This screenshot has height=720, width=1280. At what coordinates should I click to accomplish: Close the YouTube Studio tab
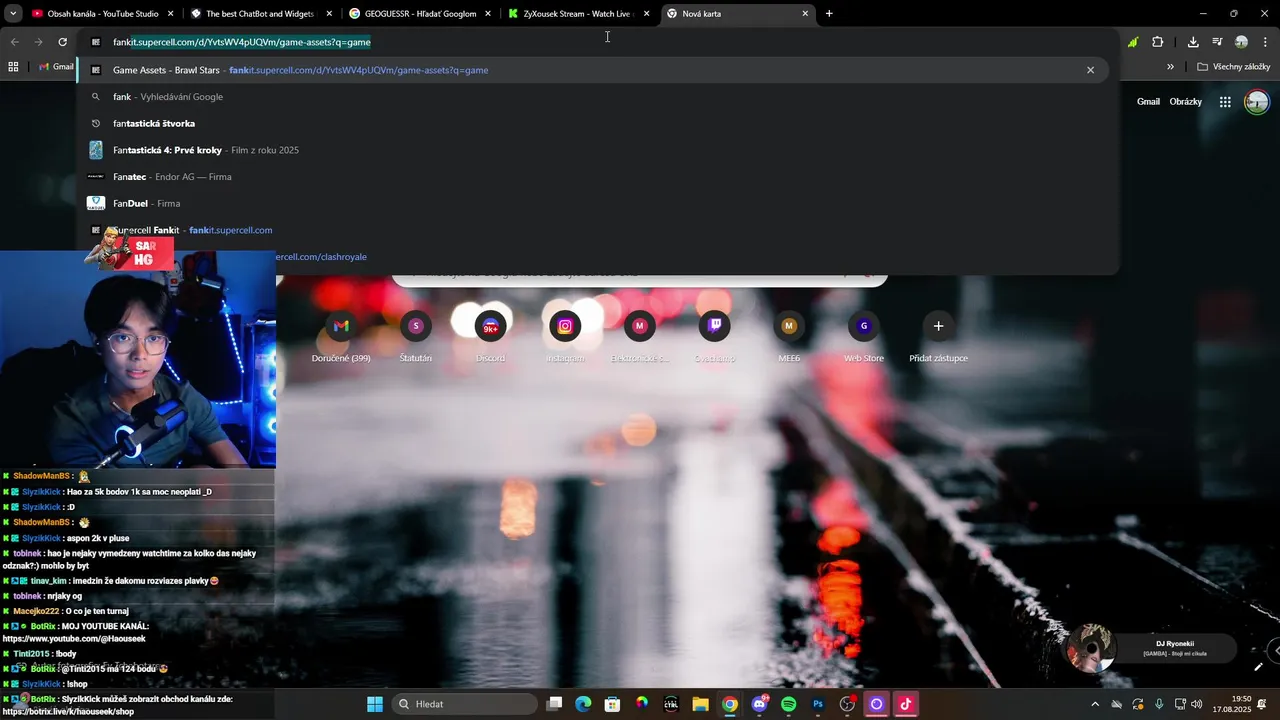(170, 13)
